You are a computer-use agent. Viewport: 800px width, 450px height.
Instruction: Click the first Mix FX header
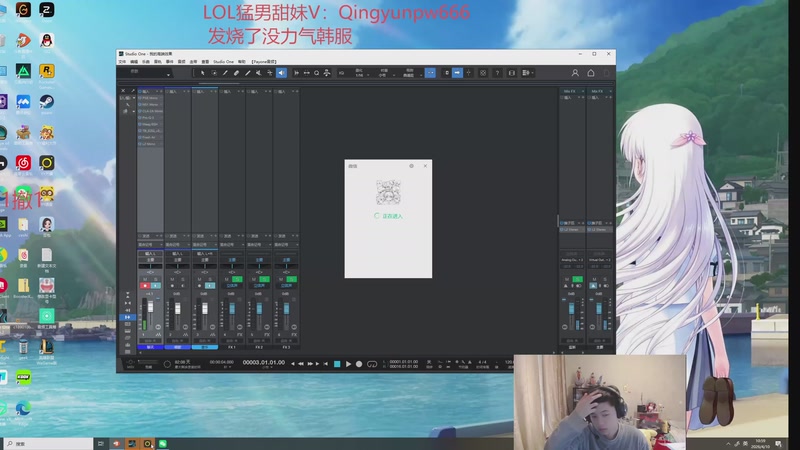[x=571, y=91]
